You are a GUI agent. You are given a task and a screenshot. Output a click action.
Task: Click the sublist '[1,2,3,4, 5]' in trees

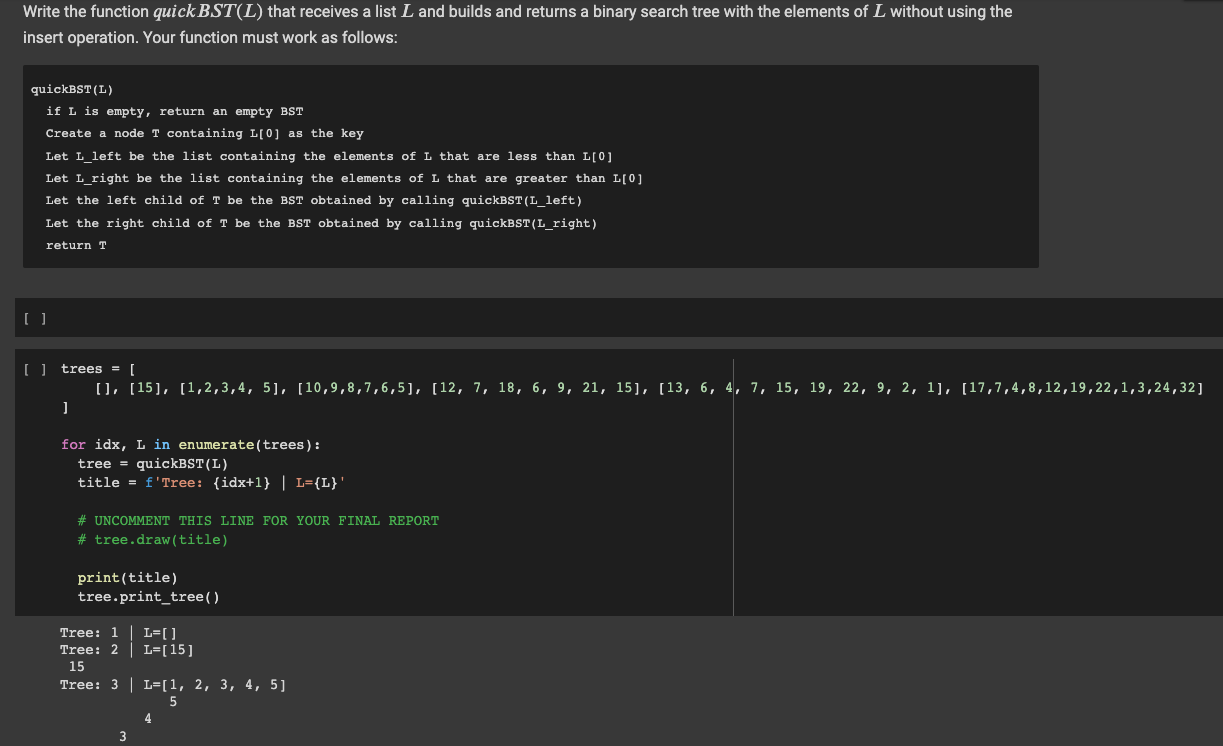coord(234,388)
